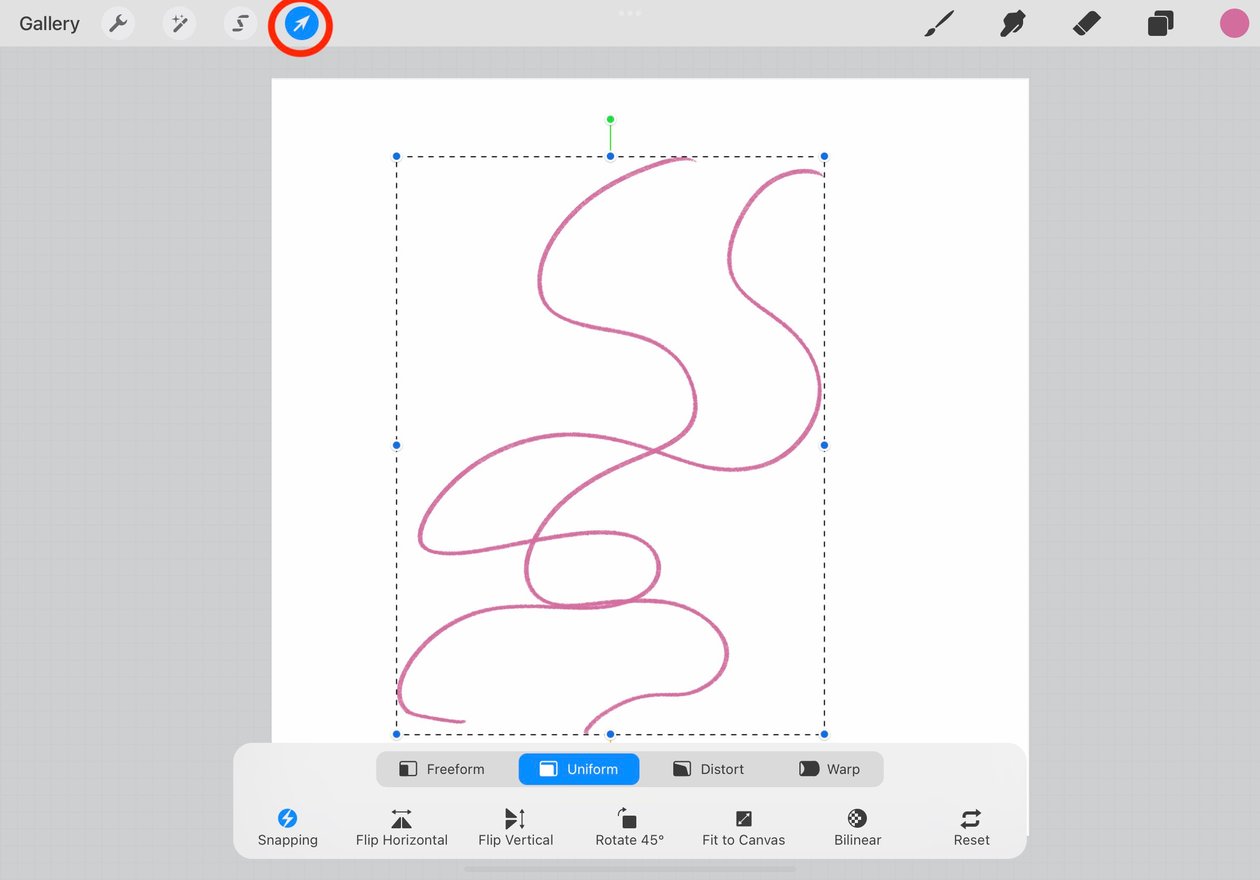Viewport: 1260px width, 880px height.
Task: Flip the selection horizontally
Action: (x=402, y=828)
